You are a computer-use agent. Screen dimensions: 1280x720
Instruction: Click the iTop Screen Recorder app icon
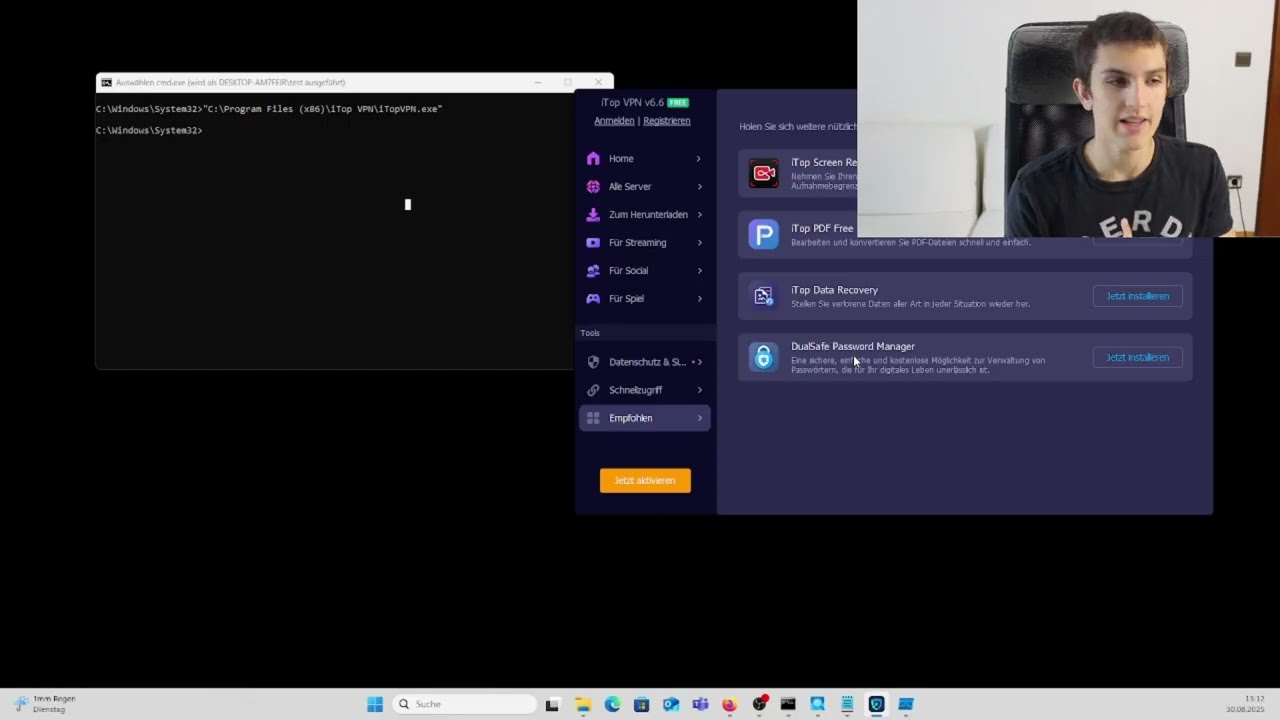[764, 173]
